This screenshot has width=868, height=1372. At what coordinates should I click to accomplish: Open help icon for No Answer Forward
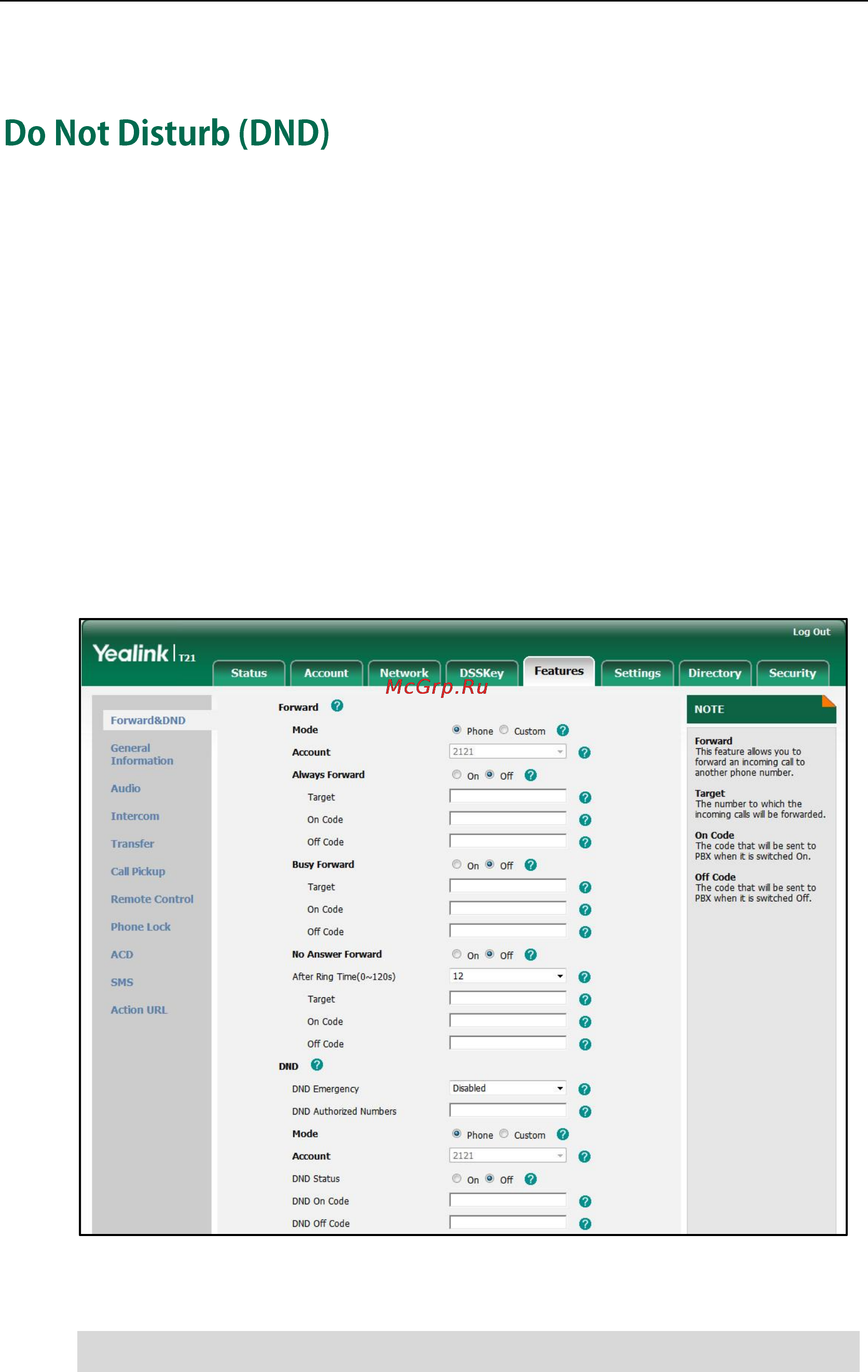point(530,954)
